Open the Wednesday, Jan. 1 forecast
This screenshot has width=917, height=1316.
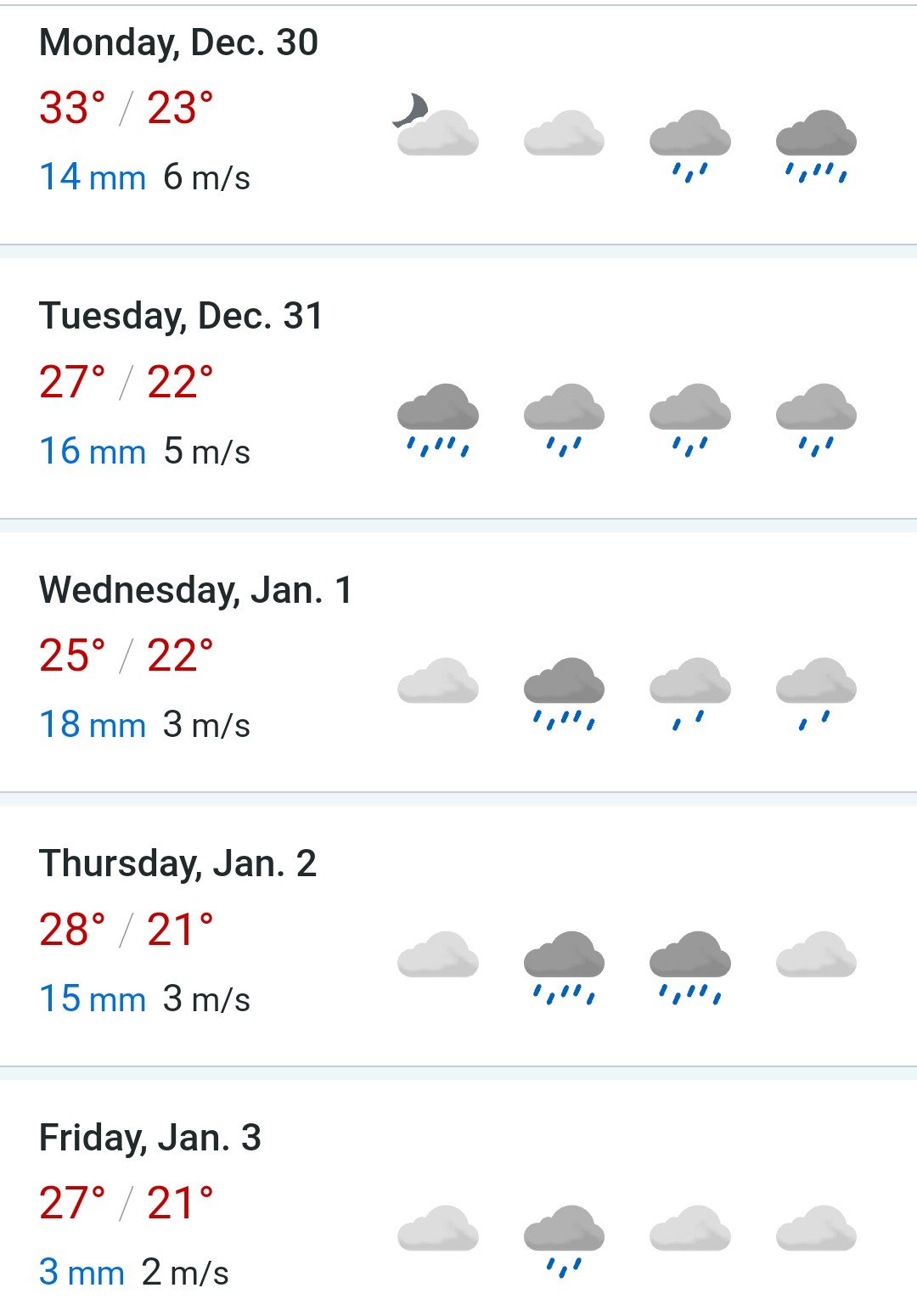click(458, 662)
